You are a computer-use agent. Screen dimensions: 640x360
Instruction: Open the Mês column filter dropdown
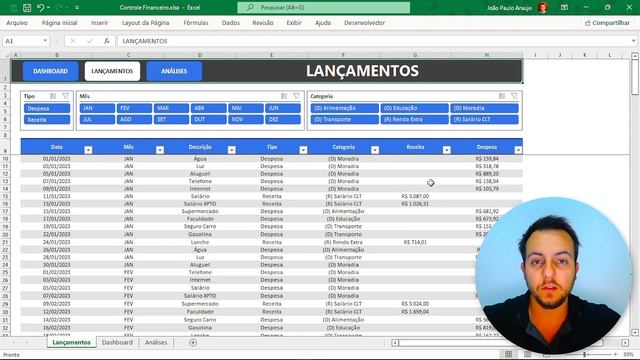(x=160, y=150)
